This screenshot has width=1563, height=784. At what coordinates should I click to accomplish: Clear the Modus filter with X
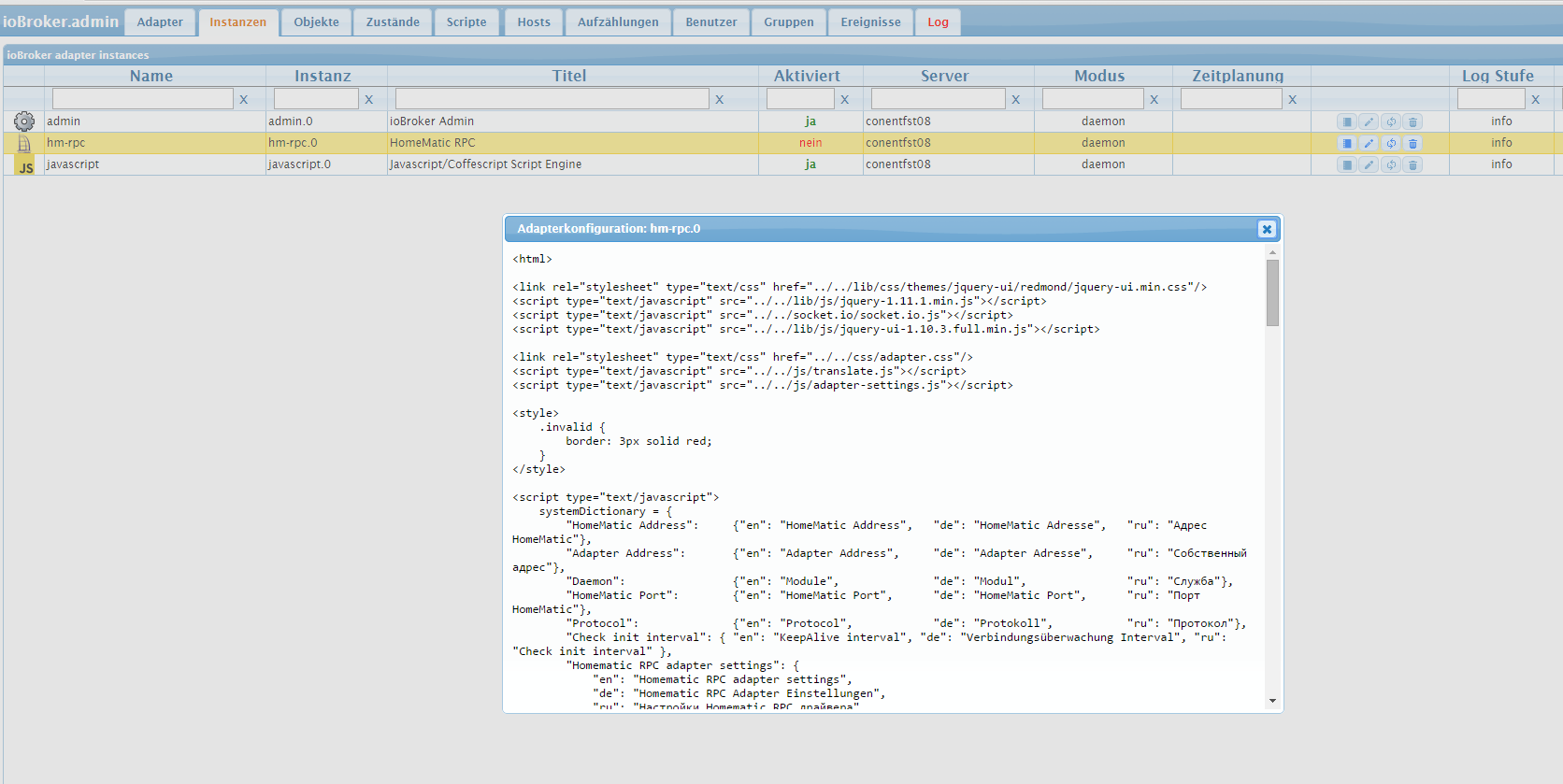1154,99
